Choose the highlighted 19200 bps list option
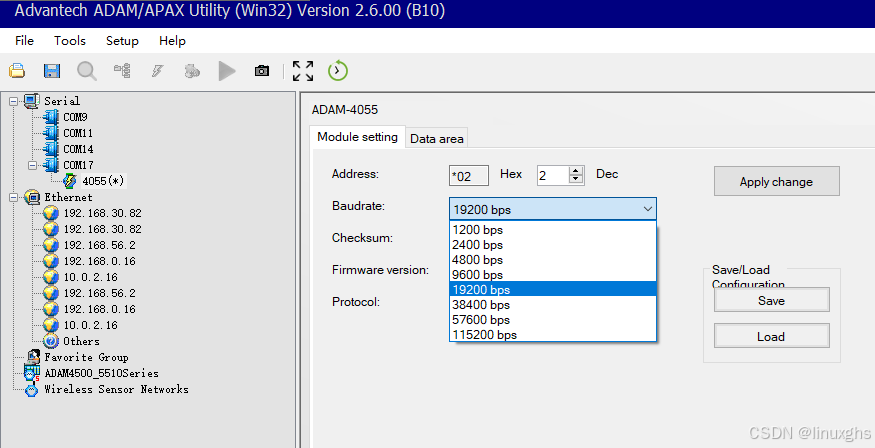 point(552,290)
